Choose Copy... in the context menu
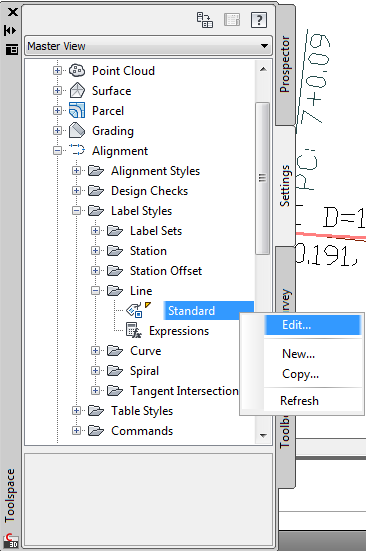Screen dimensions: 366x551 [301, 374]
